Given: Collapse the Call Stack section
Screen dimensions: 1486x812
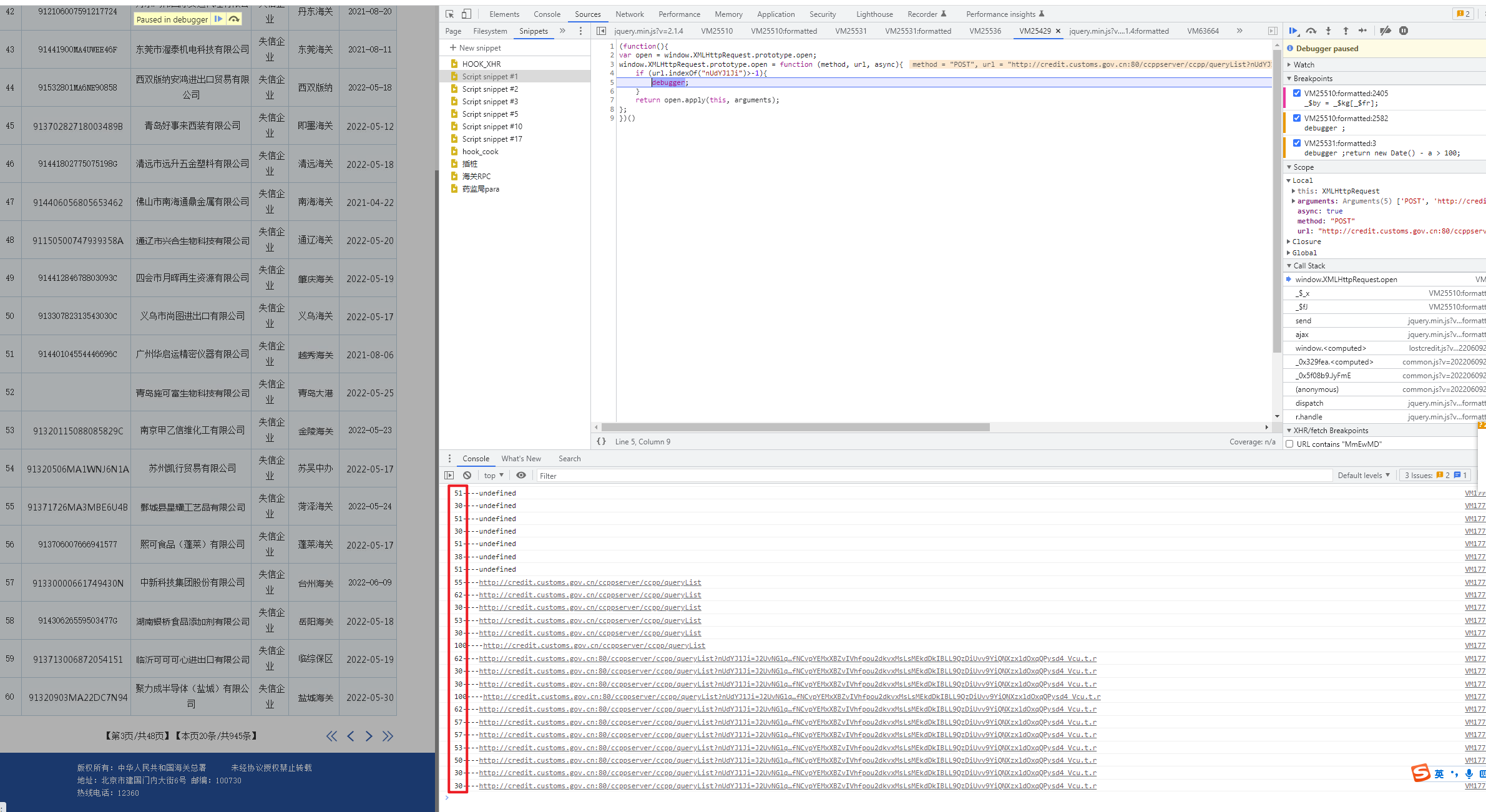Looking at the screenshot, I should 1309,265.
